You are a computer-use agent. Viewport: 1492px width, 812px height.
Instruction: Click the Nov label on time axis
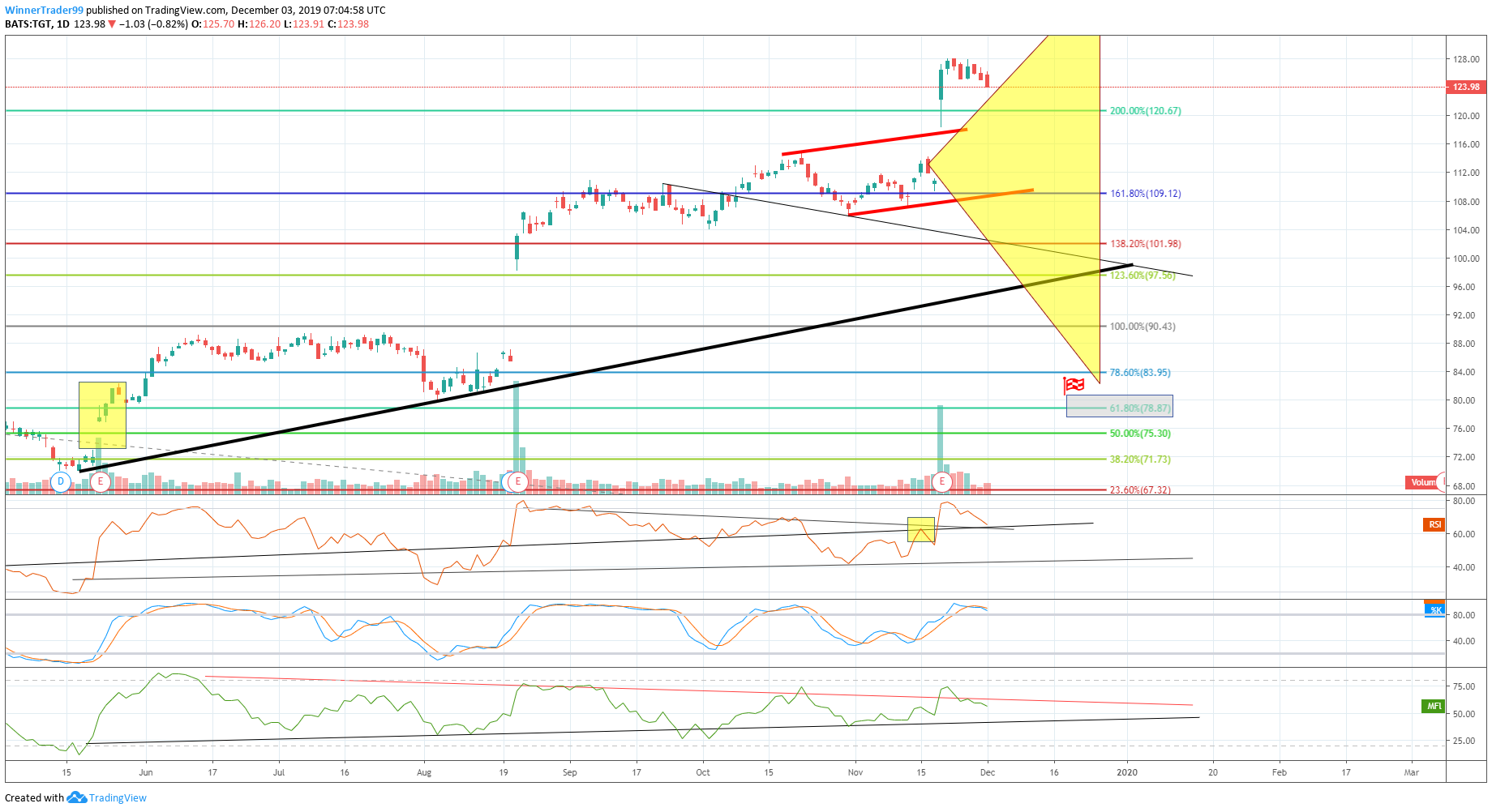pos(855,772)
